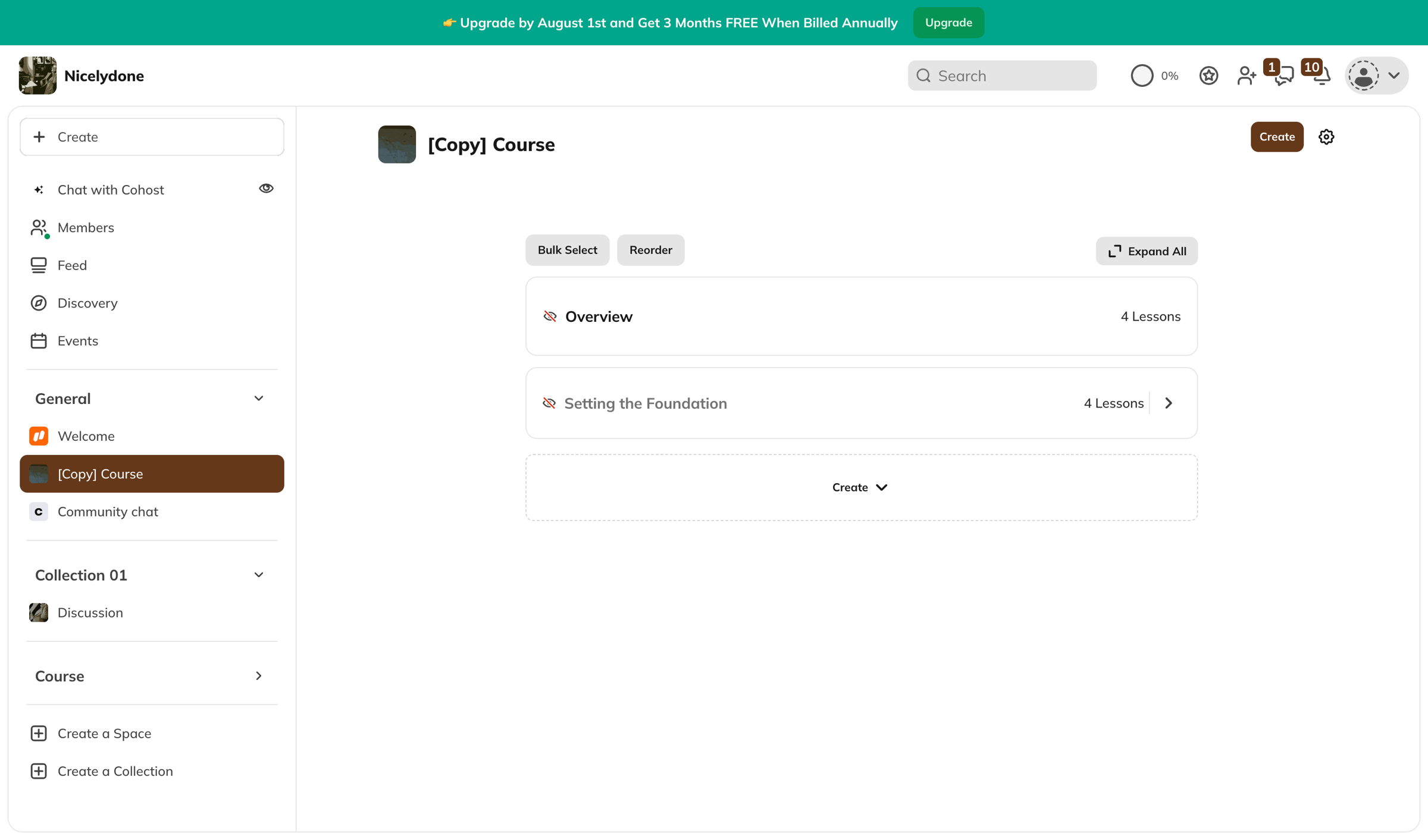
Task: Toggle hidden-eye icon on Overview section
Action: pyautogui.click(x=550, y=316)
